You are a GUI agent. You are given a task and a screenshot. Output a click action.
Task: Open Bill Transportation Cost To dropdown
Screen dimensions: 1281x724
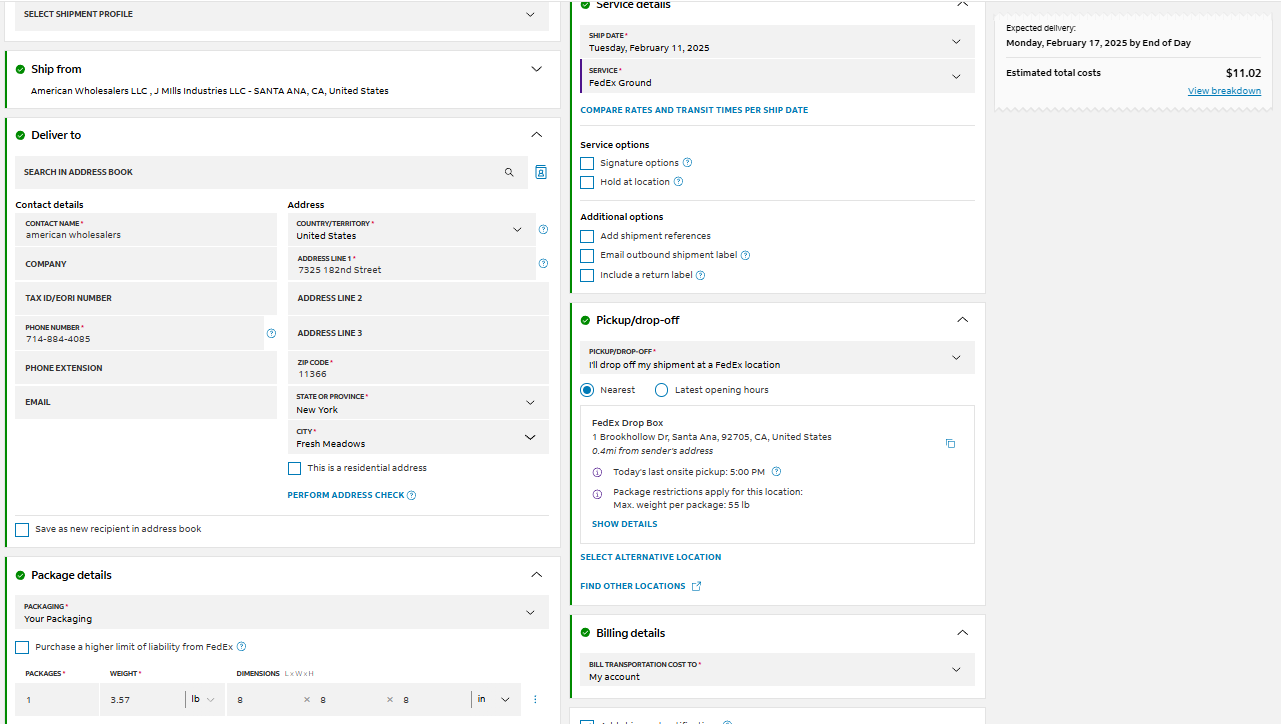click(x=777, y=670)
